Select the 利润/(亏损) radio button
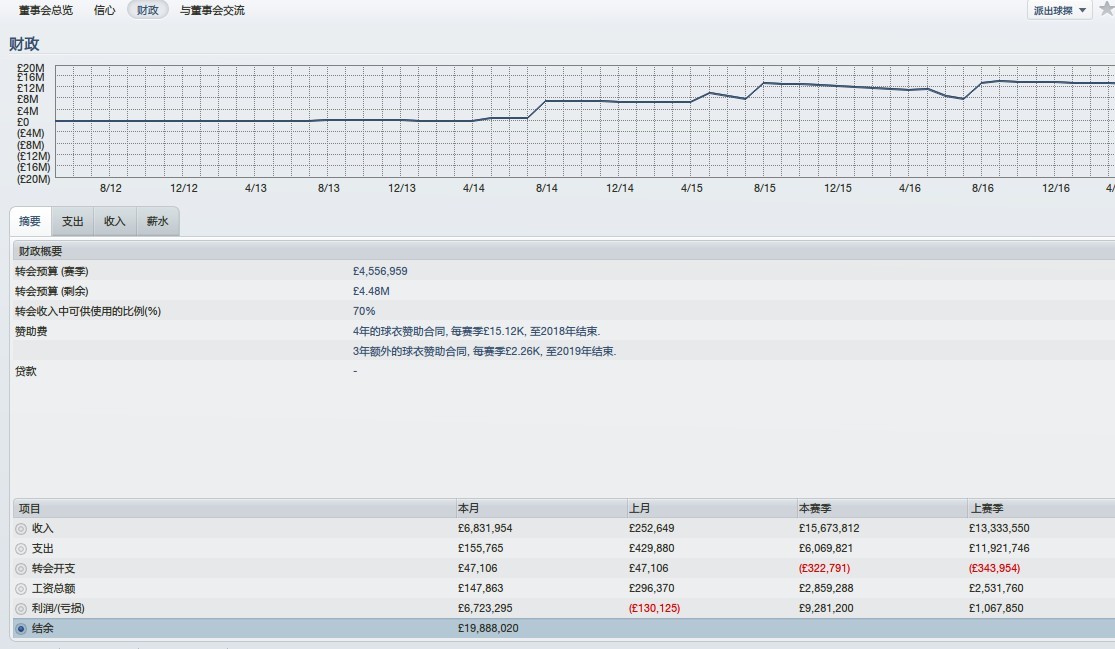The width and height of the screenshot is (1115, 649). click(x=21, y=608)
